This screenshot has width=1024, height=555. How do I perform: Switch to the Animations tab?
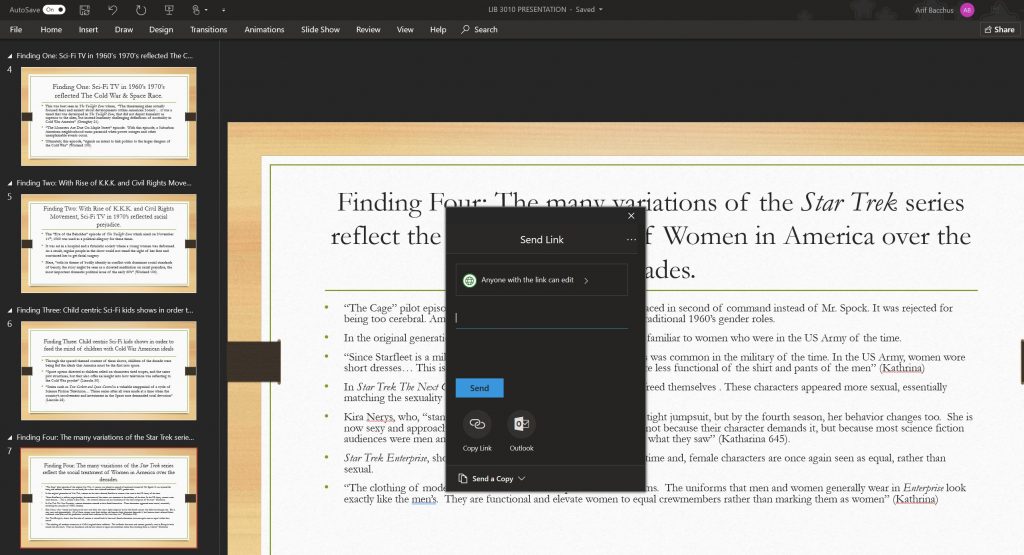(264, 29)
